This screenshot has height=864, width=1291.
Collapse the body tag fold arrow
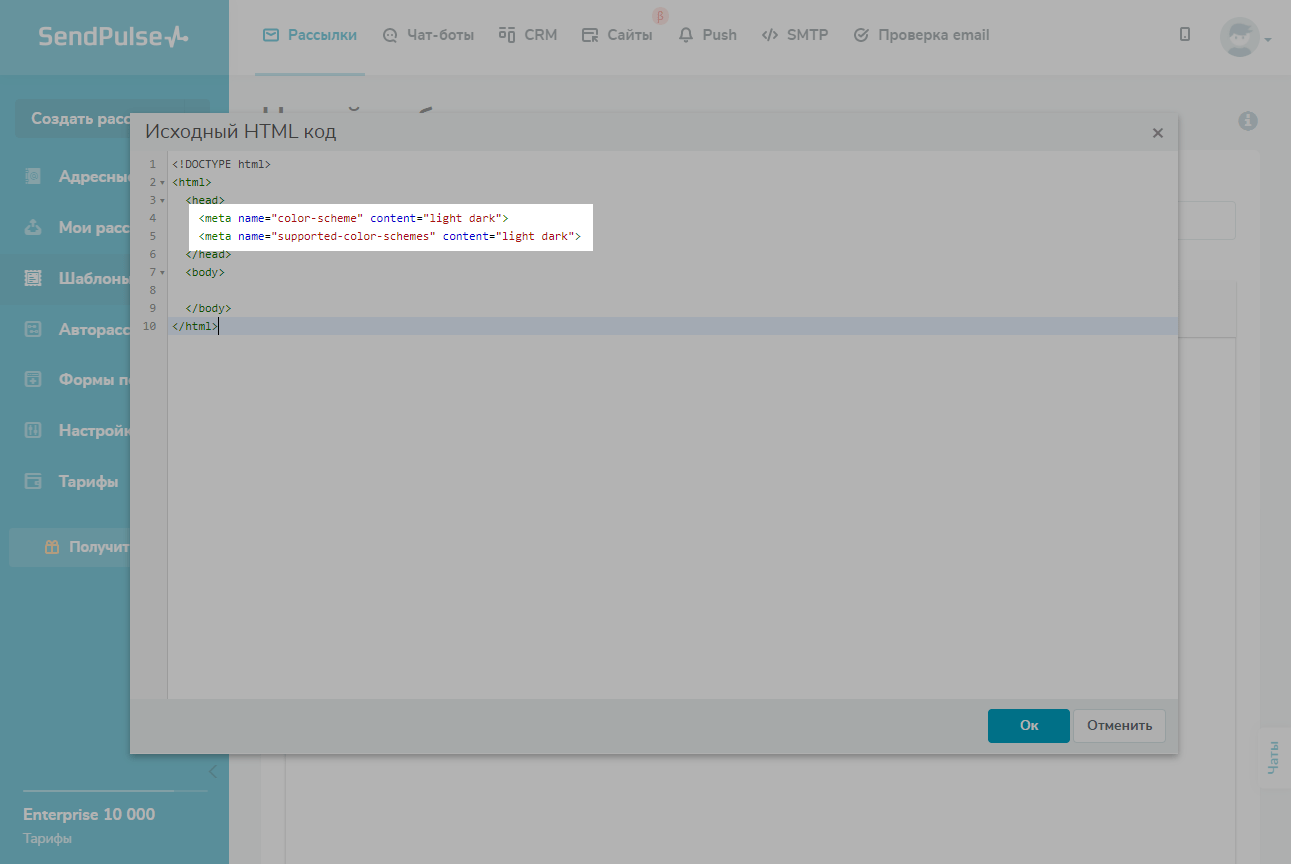click(x=162, y=272)
